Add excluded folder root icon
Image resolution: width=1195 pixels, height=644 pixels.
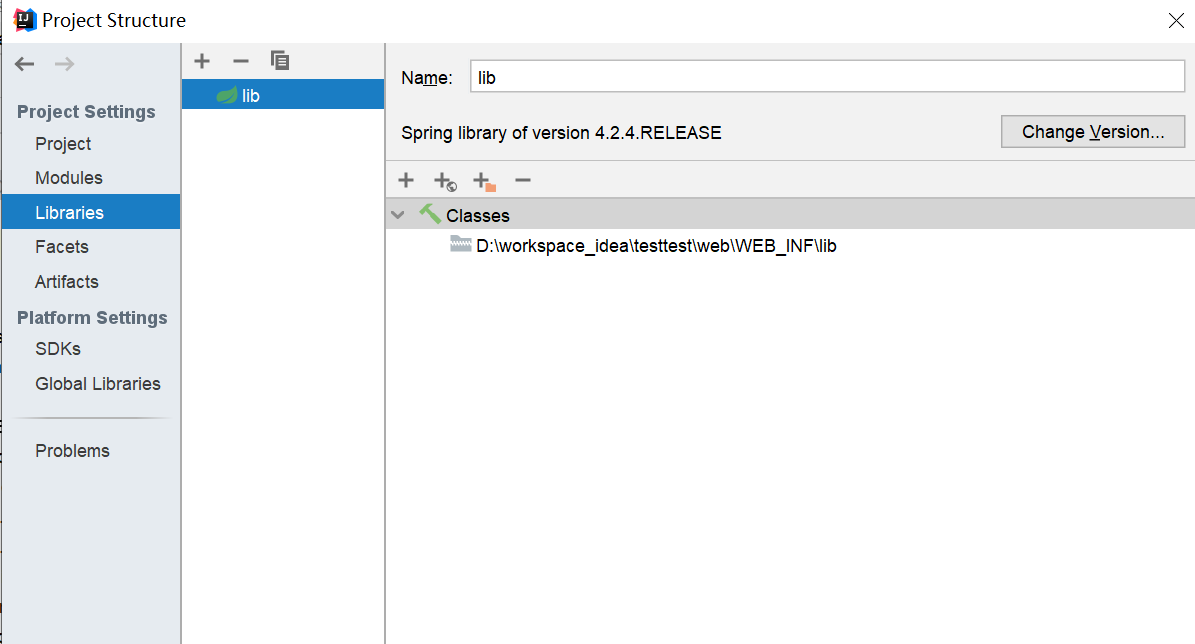tap(484, 181)
